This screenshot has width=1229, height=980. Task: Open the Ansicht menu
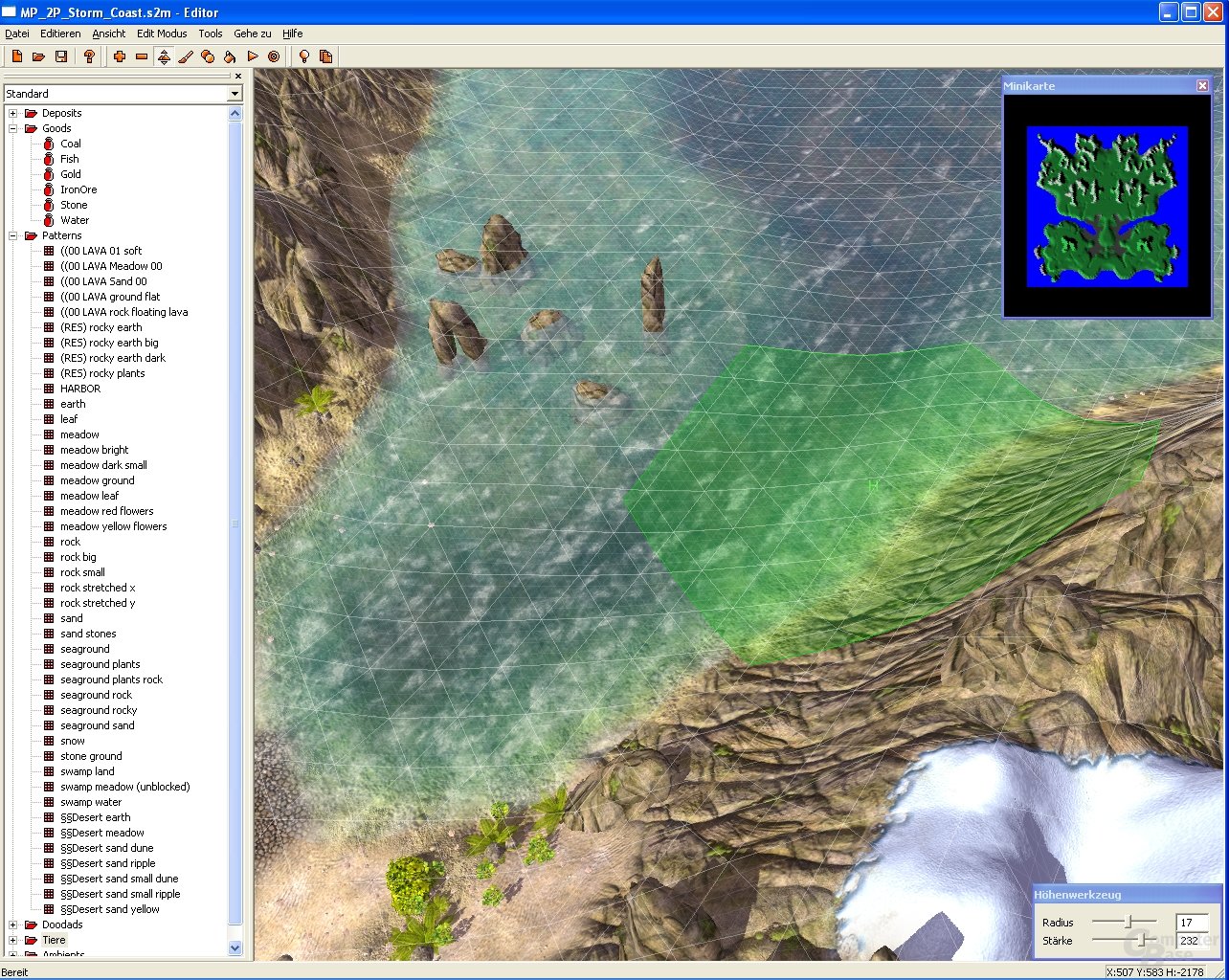(x=109, y=33)
